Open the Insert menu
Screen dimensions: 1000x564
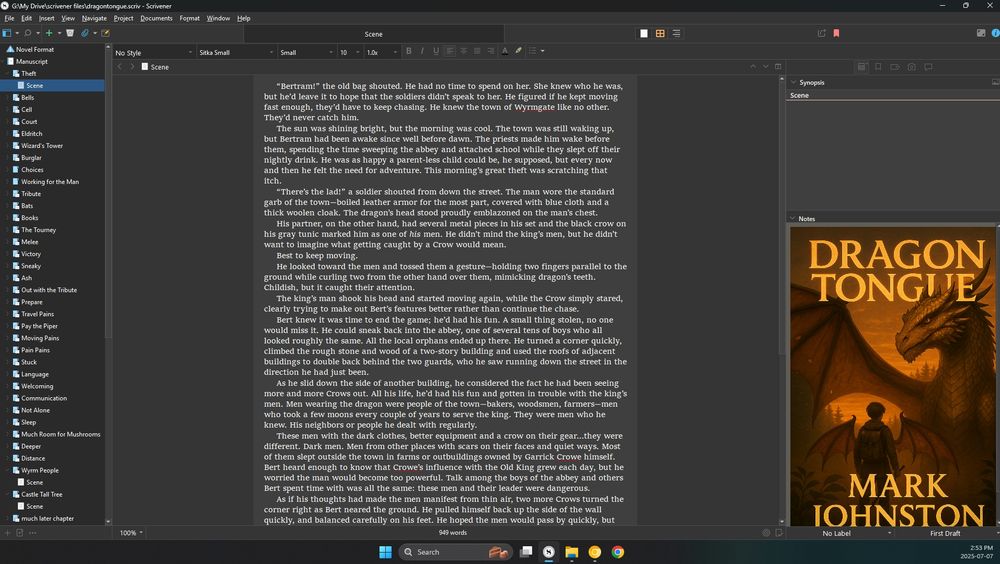pos(47,18)
